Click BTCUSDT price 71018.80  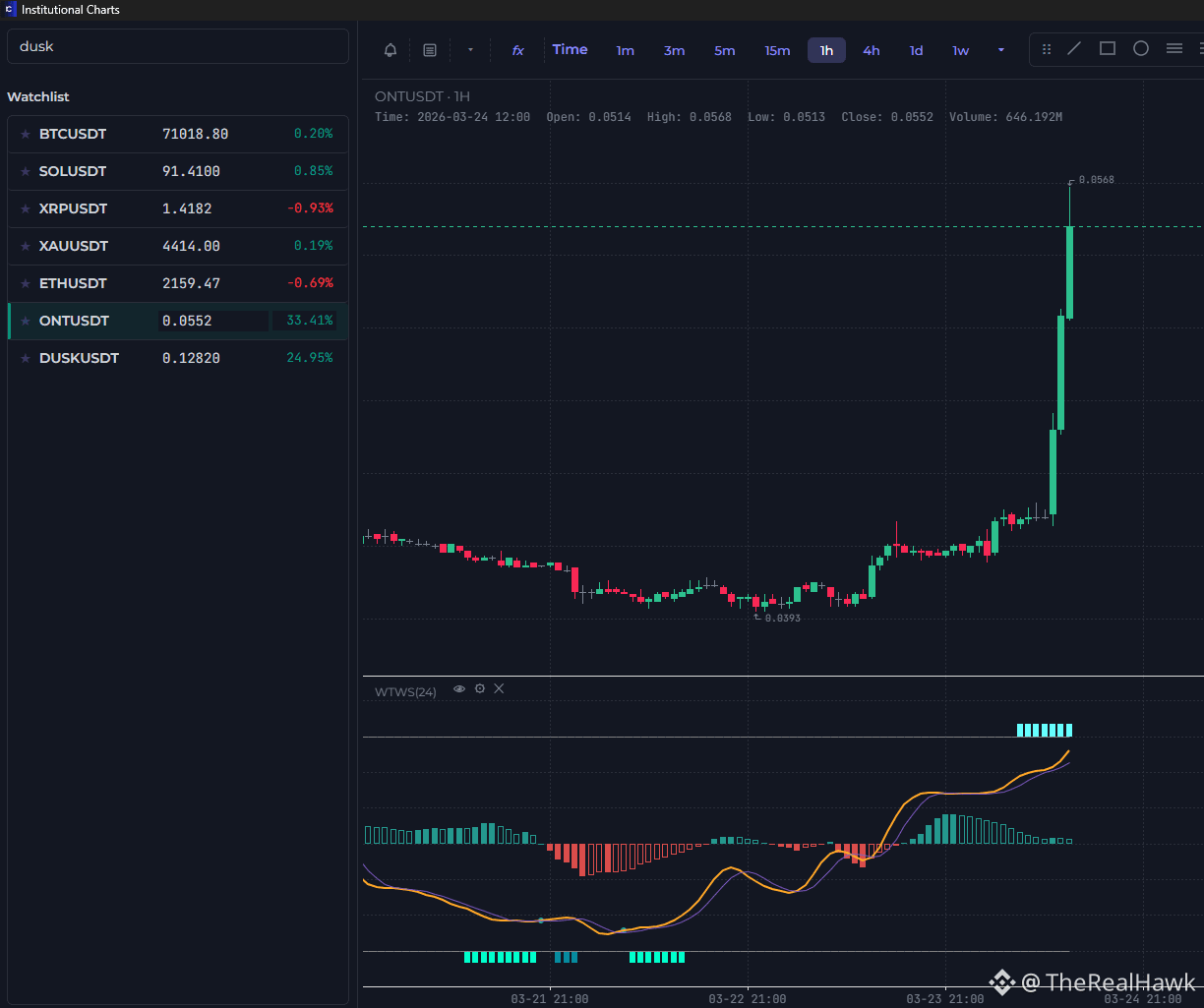pyautogui.click(x=195, y=134)
